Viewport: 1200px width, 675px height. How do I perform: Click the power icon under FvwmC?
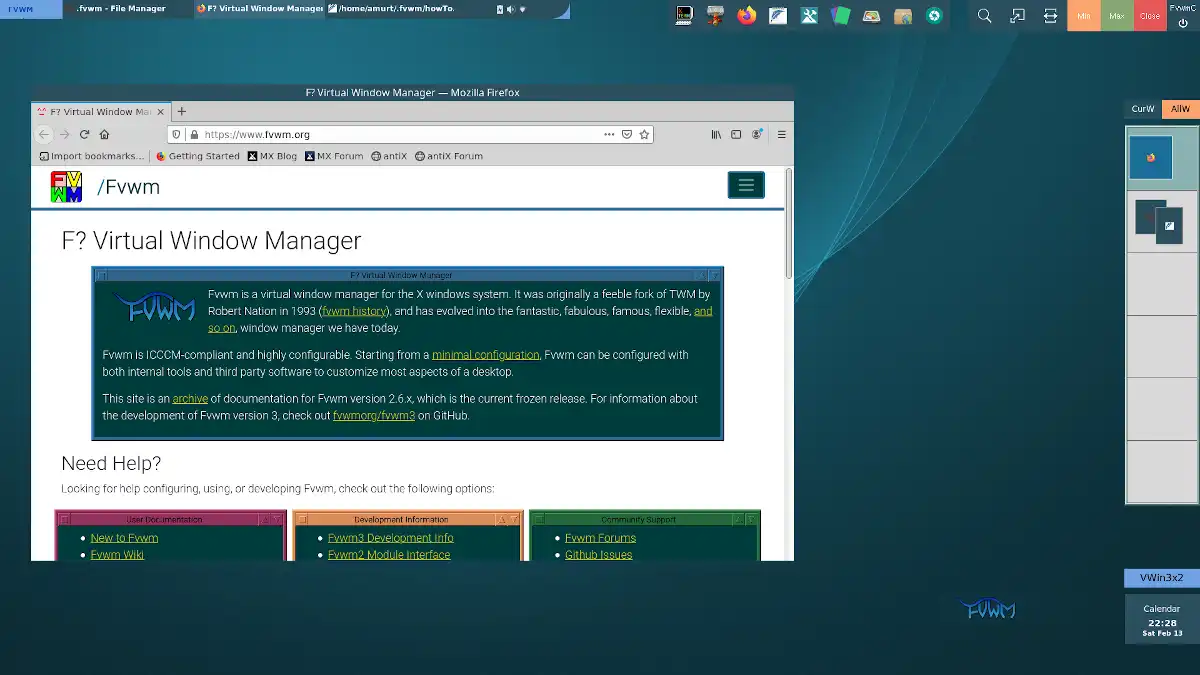(x=1183, y=22)
